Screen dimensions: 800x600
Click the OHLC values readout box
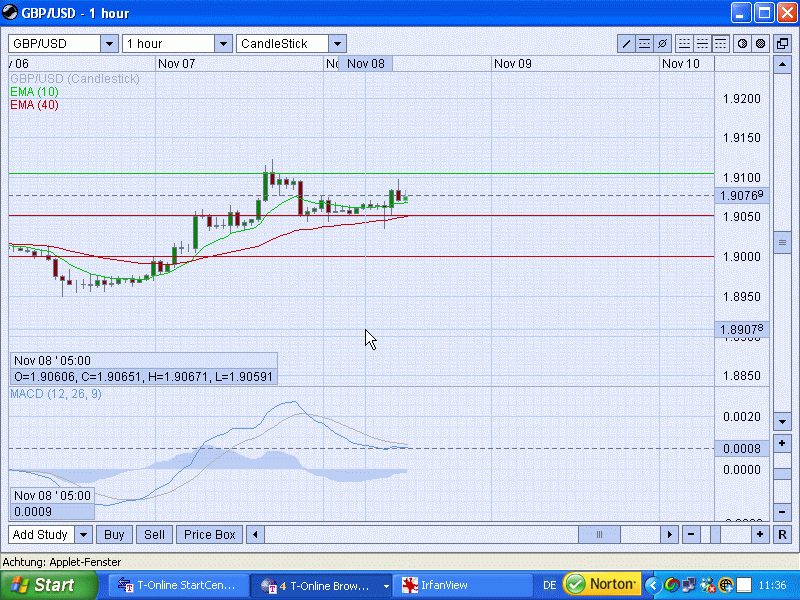pyautogui.click(x=144, y=377)
